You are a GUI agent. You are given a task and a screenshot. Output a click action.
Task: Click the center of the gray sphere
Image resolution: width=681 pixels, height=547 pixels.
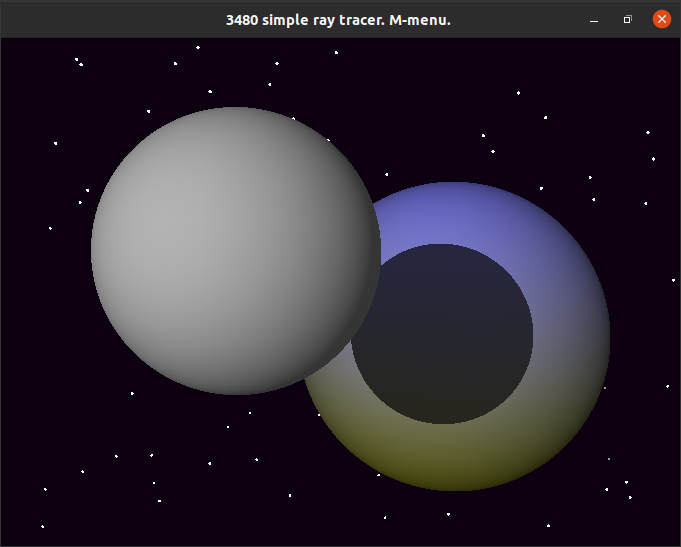[236, 251]
